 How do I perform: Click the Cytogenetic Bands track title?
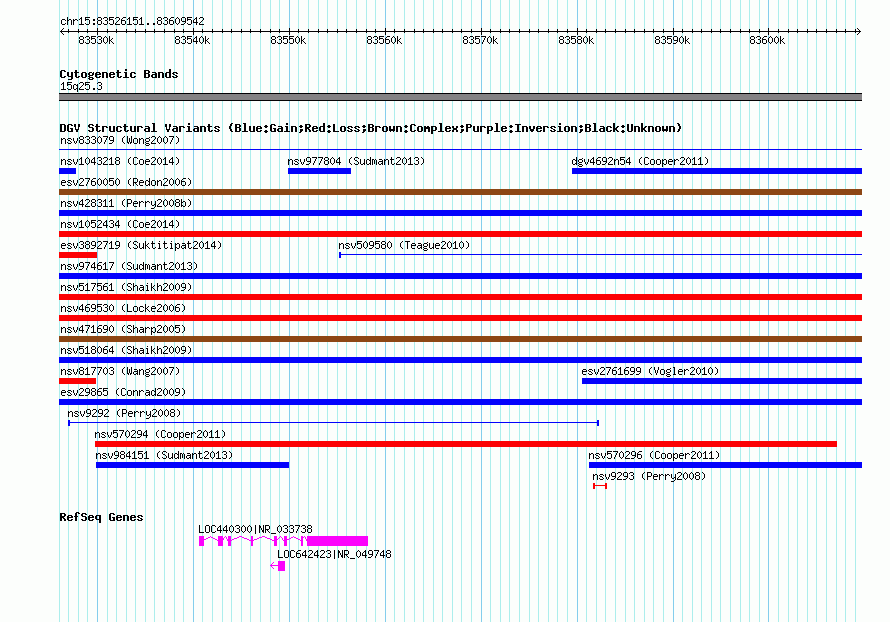[x=119, y=74]
